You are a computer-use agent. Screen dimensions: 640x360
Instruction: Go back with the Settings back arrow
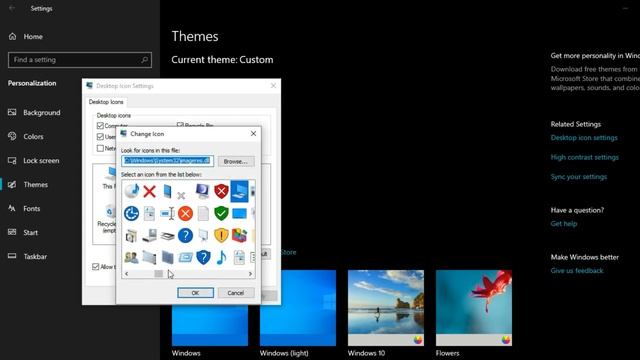pos(12,8)
